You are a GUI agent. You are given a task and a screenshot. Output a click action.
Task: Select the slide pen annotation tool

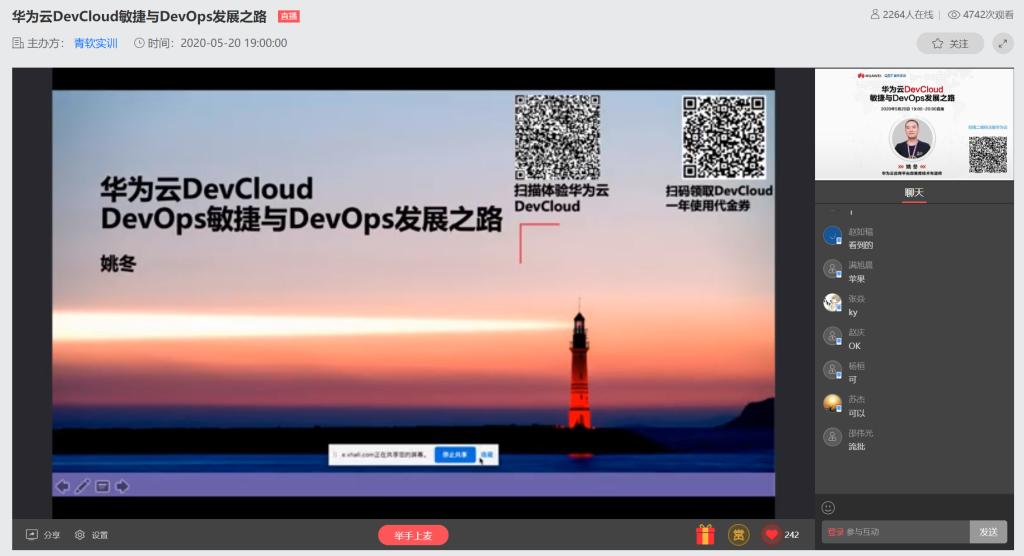(82, 487)
